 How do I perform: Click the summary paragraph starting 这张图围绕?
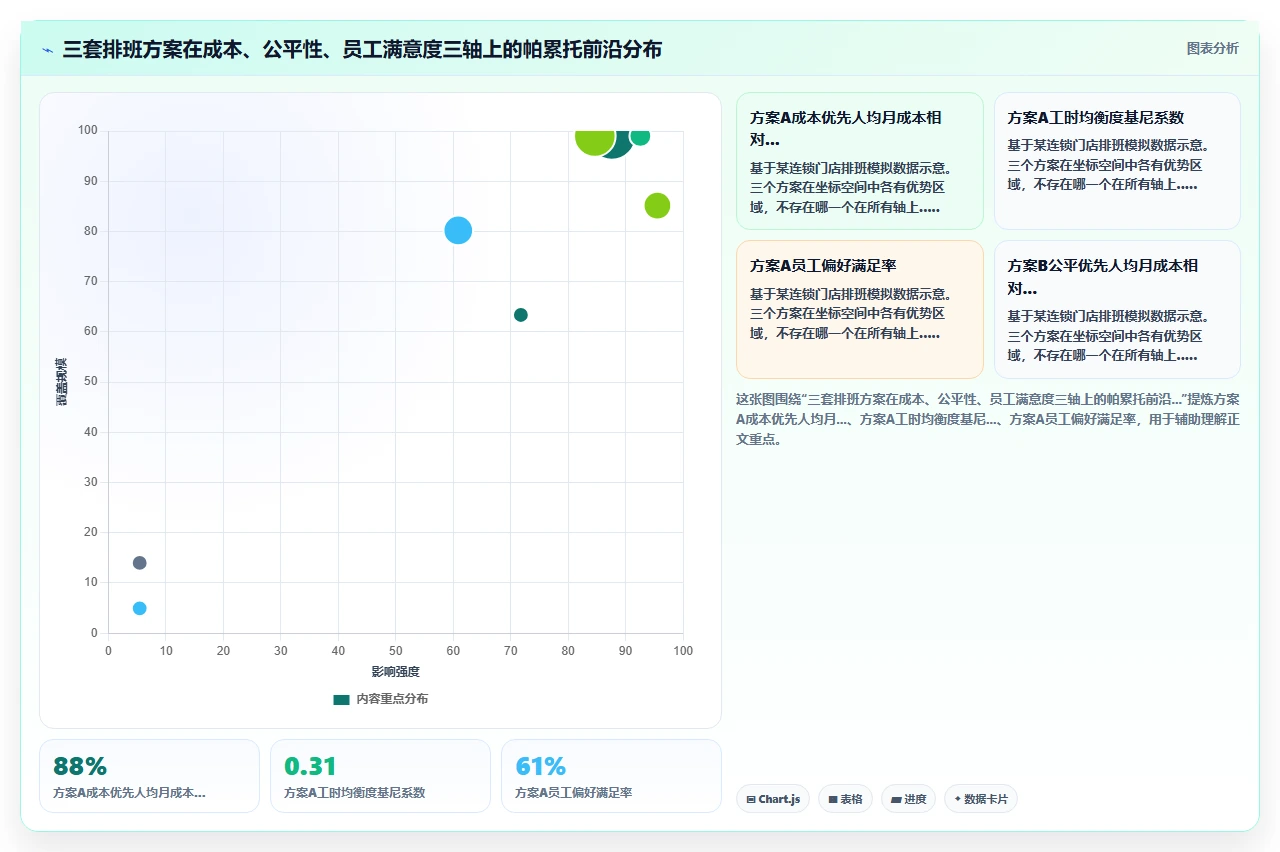(x=988, y=418)
